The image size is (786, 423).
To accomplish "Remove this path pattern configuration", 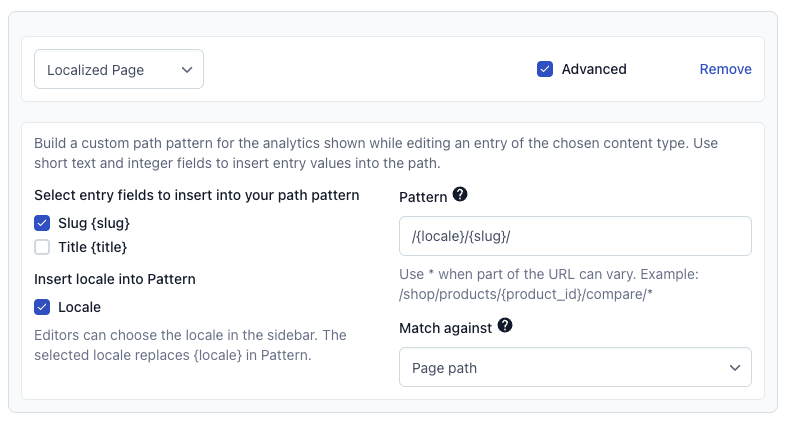I will pos(725,69).
